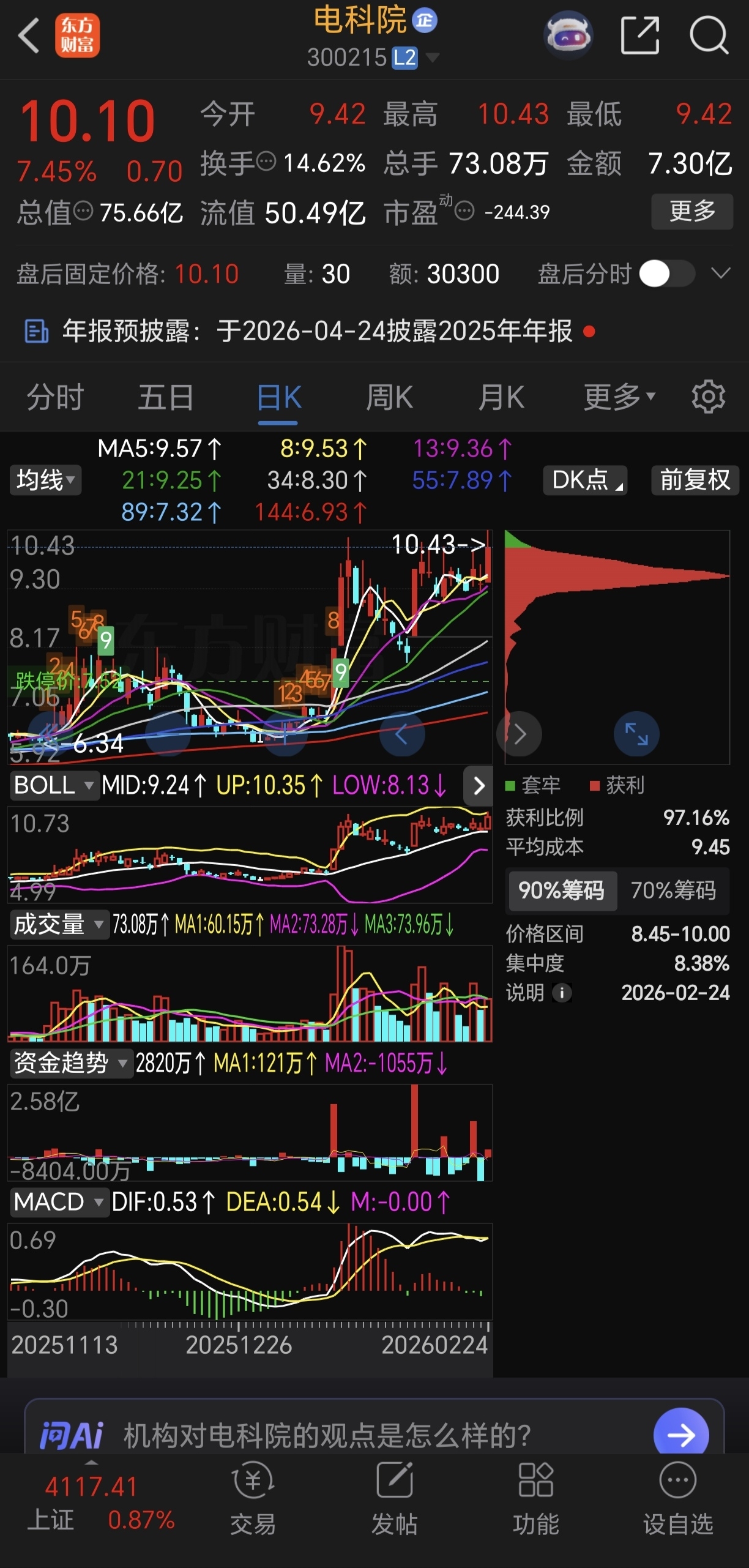Switch to the 月K tab
749x1568 pixels.
tap(501, 397)
